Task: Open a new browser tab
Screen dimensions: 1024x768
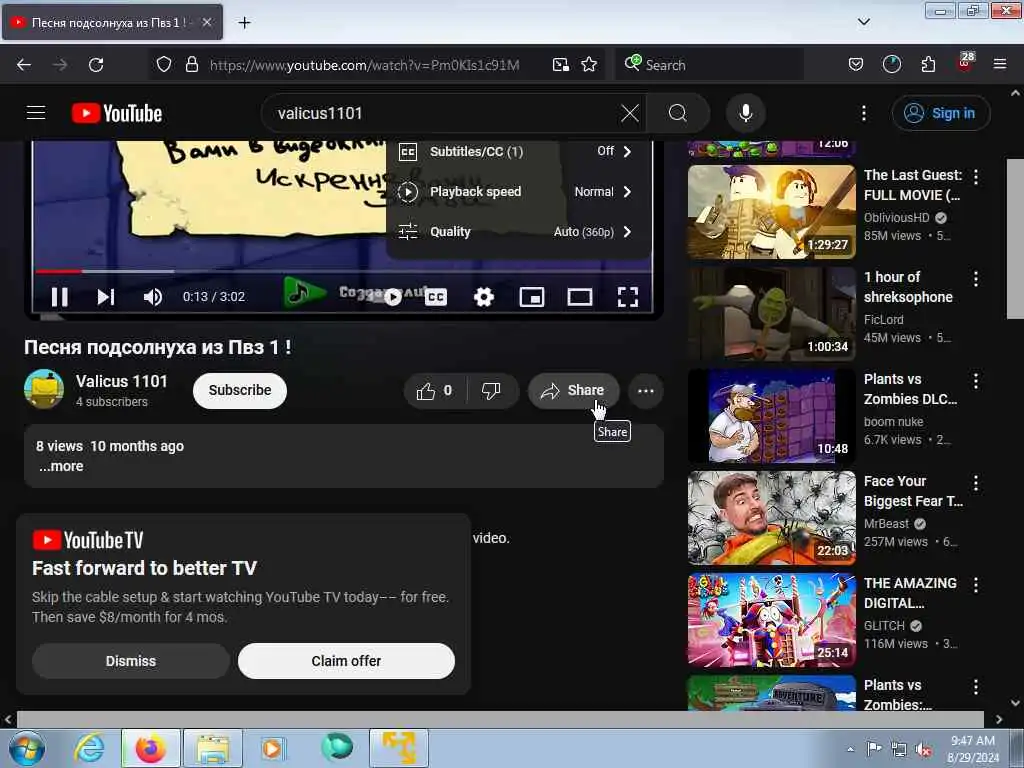Action: point(244,23)
